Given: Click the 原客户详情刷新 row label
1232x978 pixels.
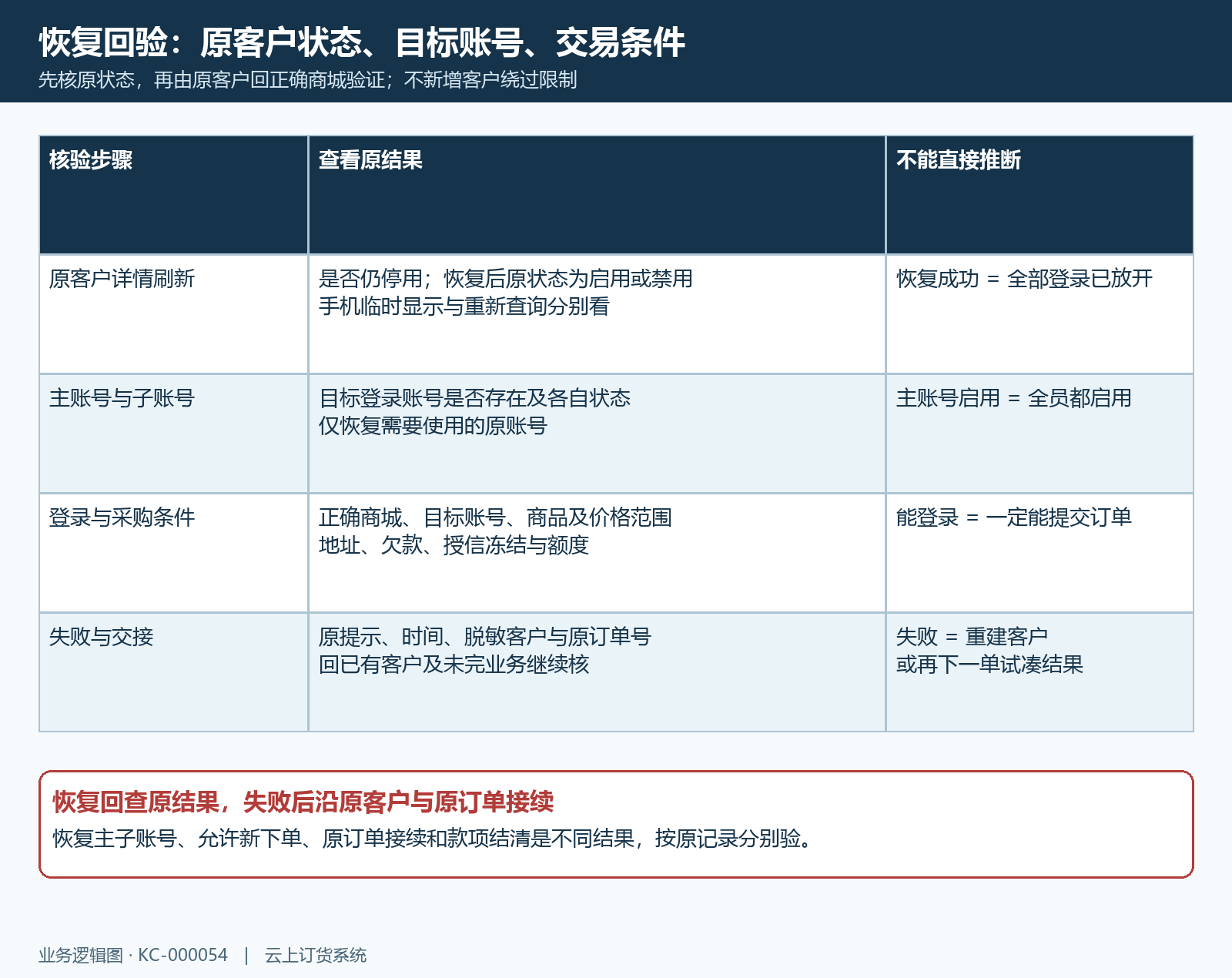Looking at the screenshot, I should click(122, 279).
